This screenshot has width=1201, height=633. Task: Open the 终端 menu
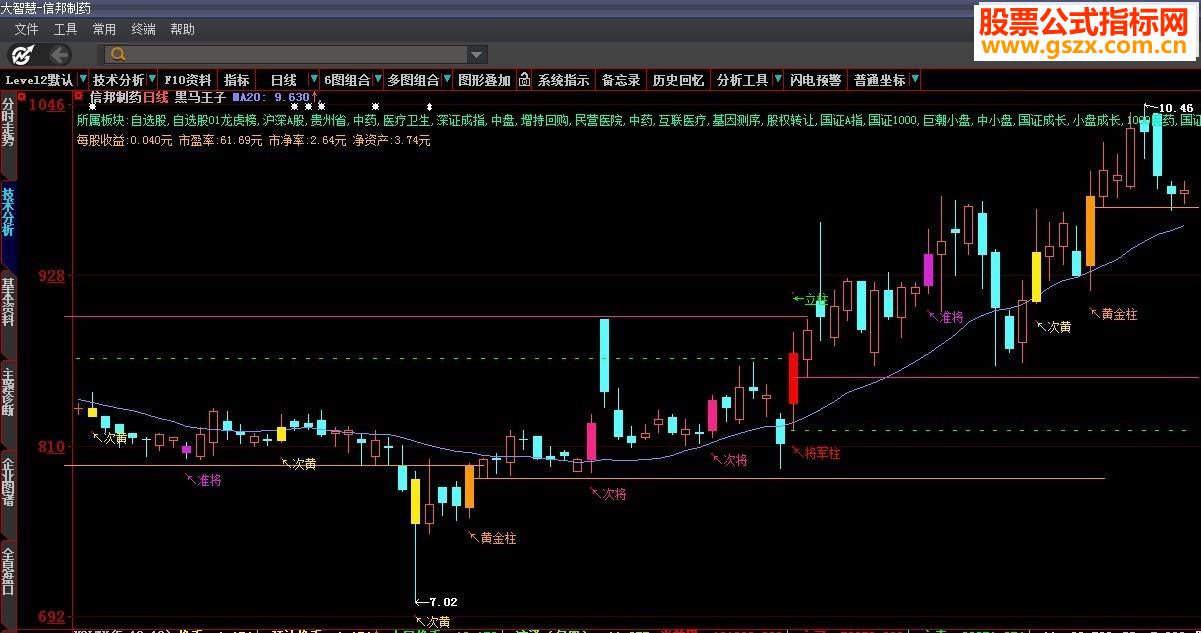point(143,29)
